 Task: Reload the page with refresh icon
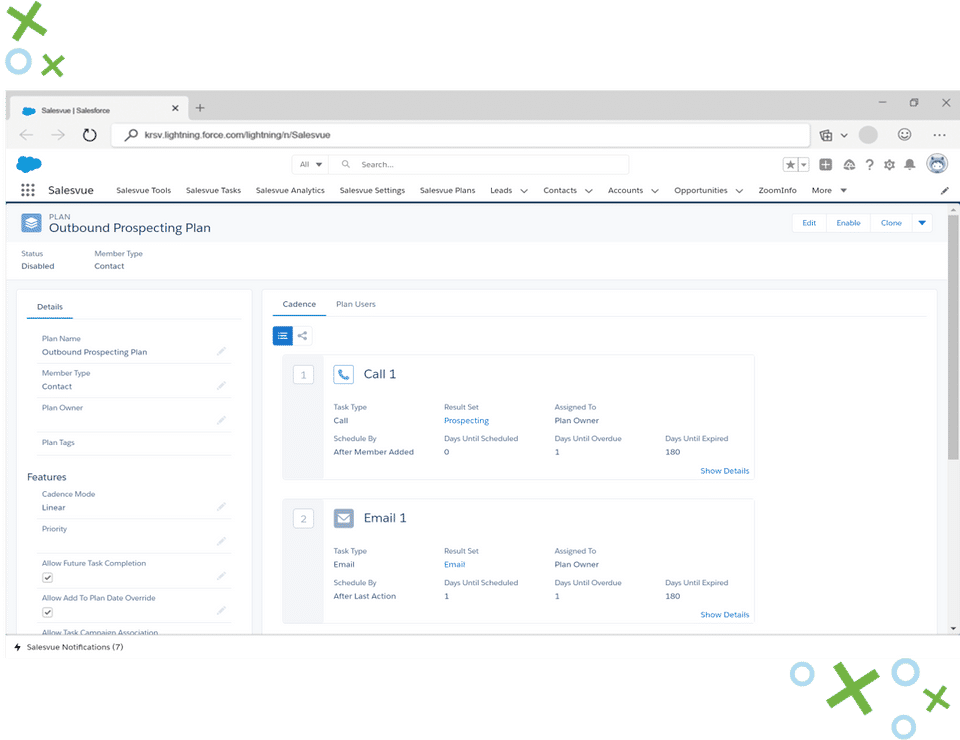click(89, 135)
